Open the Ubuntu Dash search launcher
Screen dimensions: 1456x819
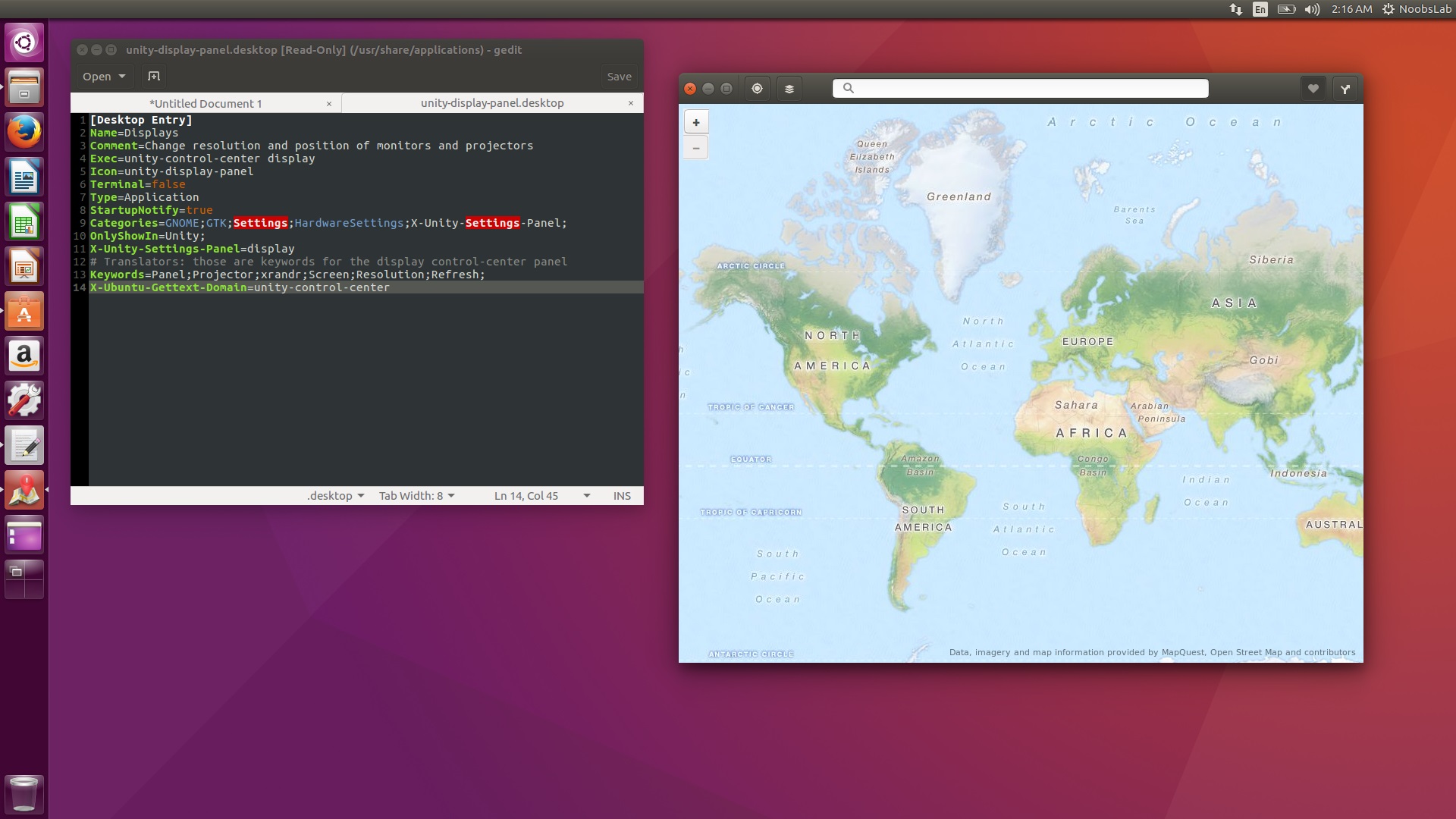click(24, 42)
